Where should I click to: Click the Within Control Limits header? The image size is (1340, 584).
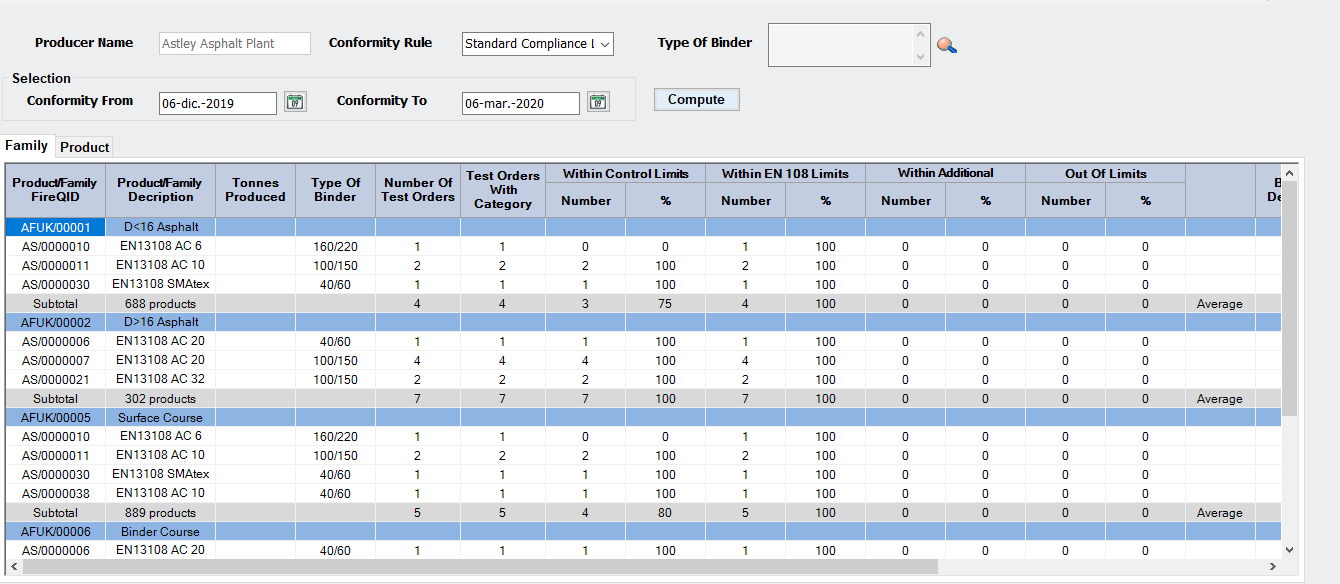[x=626, y=173]
